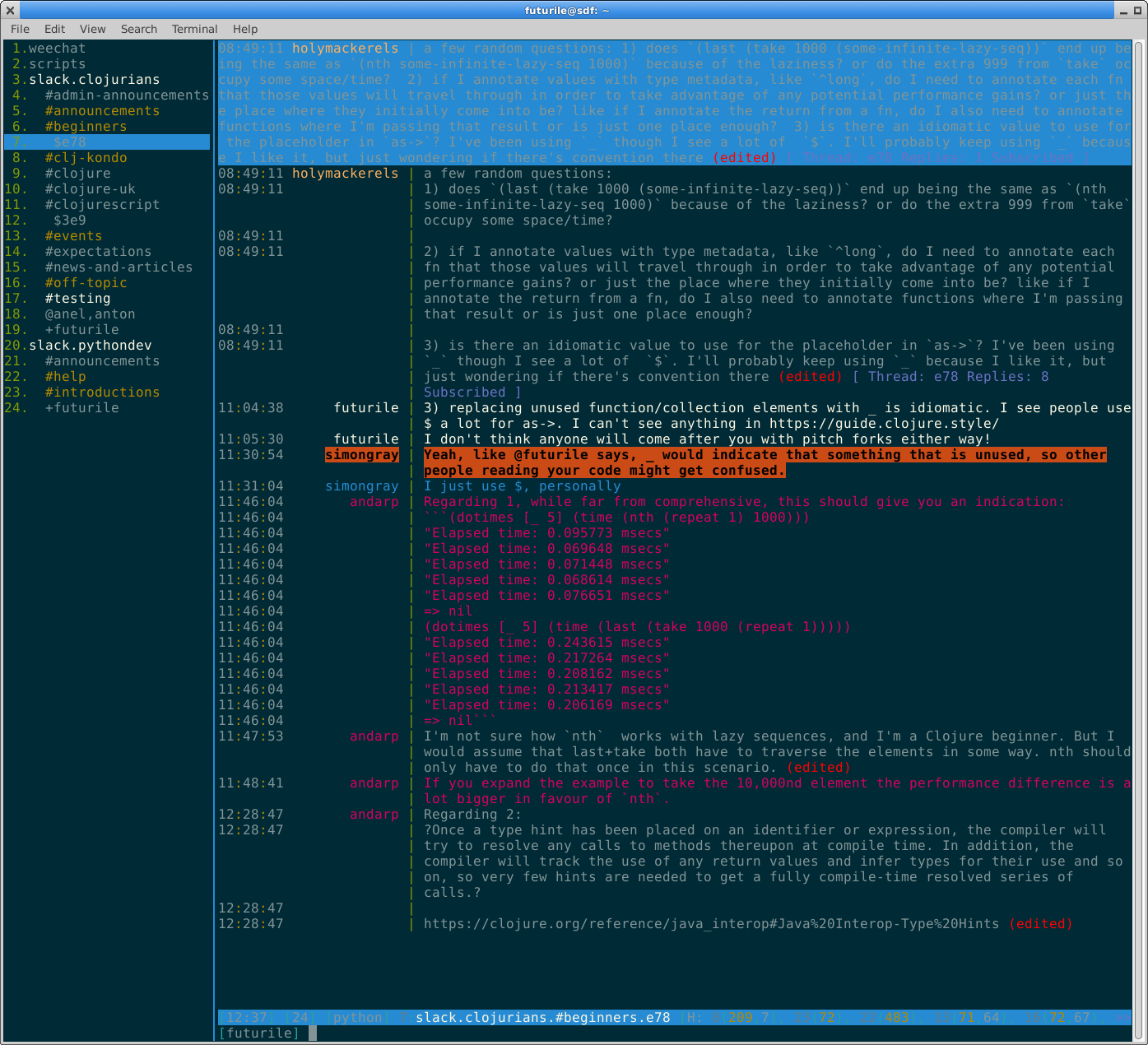This screenshot has width=1148, height=1045.
Task: Click the window minimize icon
Action: click(1124, 11)
